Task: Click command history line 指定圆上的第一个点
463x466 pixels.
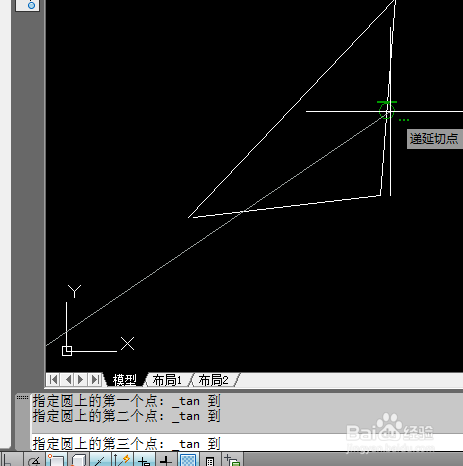Action: [x=126, y=401]
